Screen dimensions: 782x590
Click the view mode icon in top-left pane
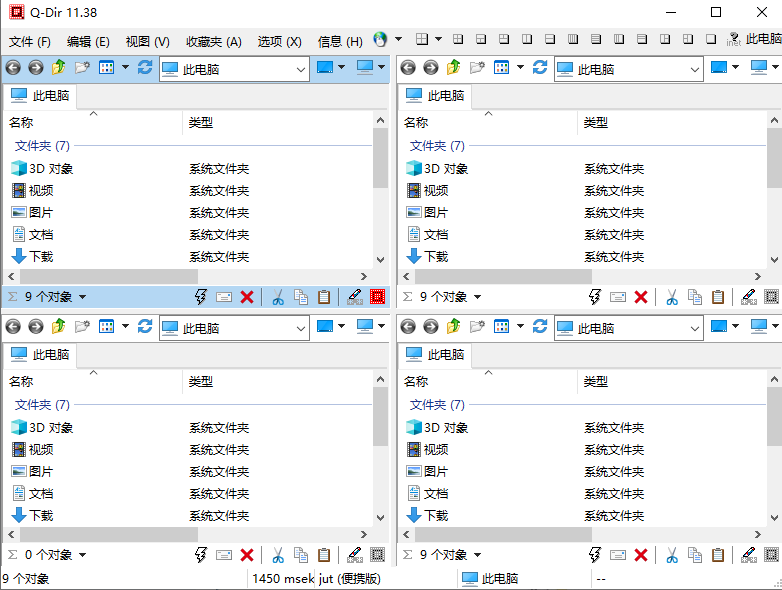(106, 67)
